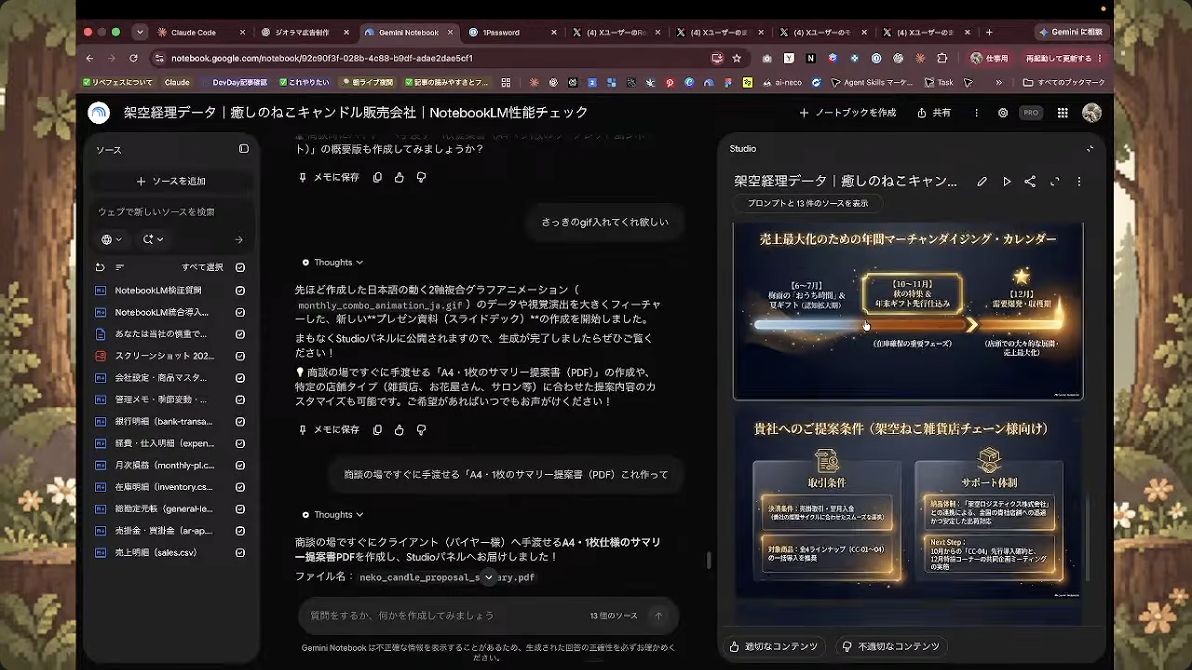Open the 経費・仕入明細 expen source
The height and width of the screenshot is (670, 1192).
click(164, 443)
